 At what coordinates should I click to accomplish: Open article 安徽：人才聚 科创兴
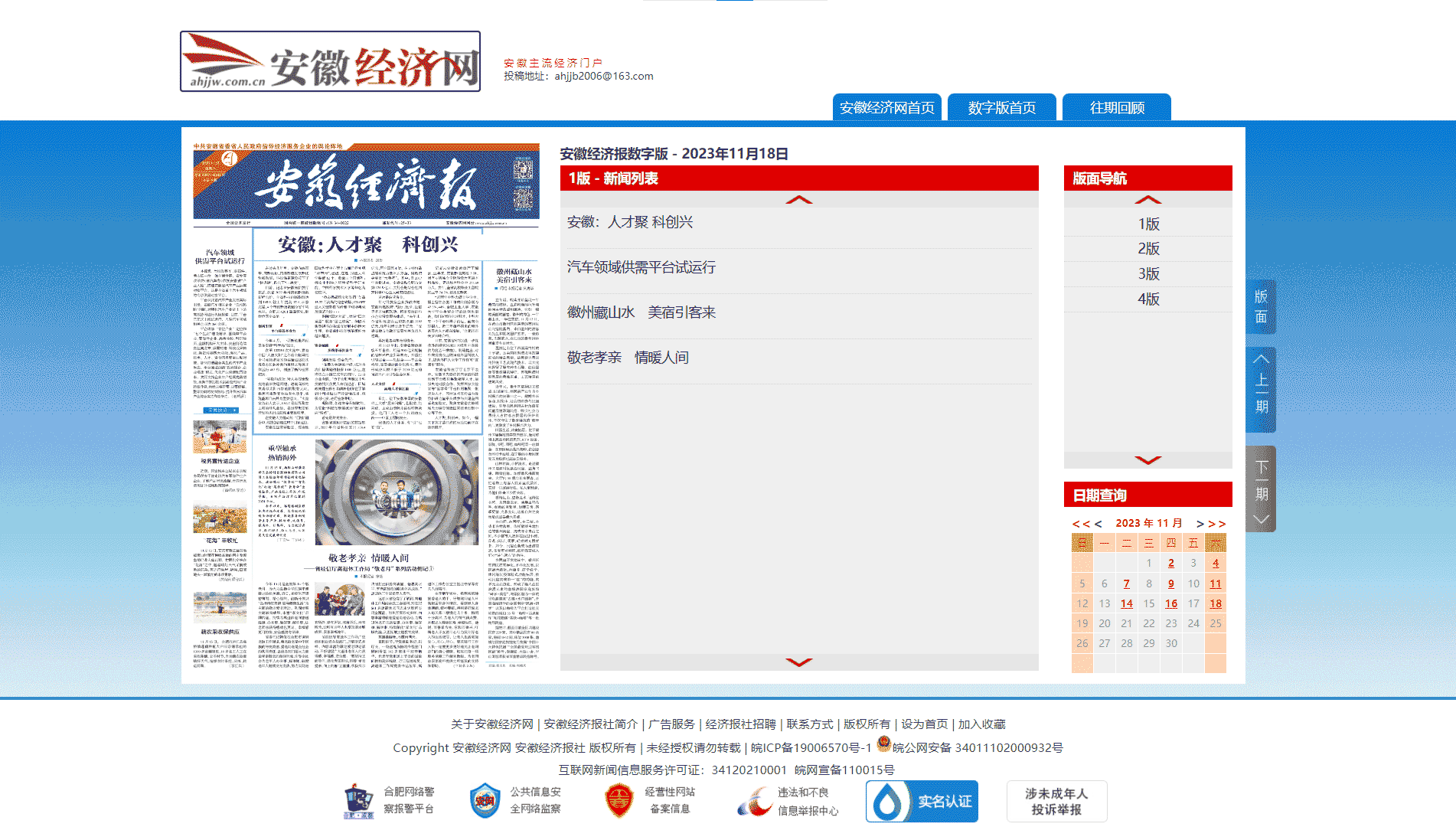(x=630, y=222)
